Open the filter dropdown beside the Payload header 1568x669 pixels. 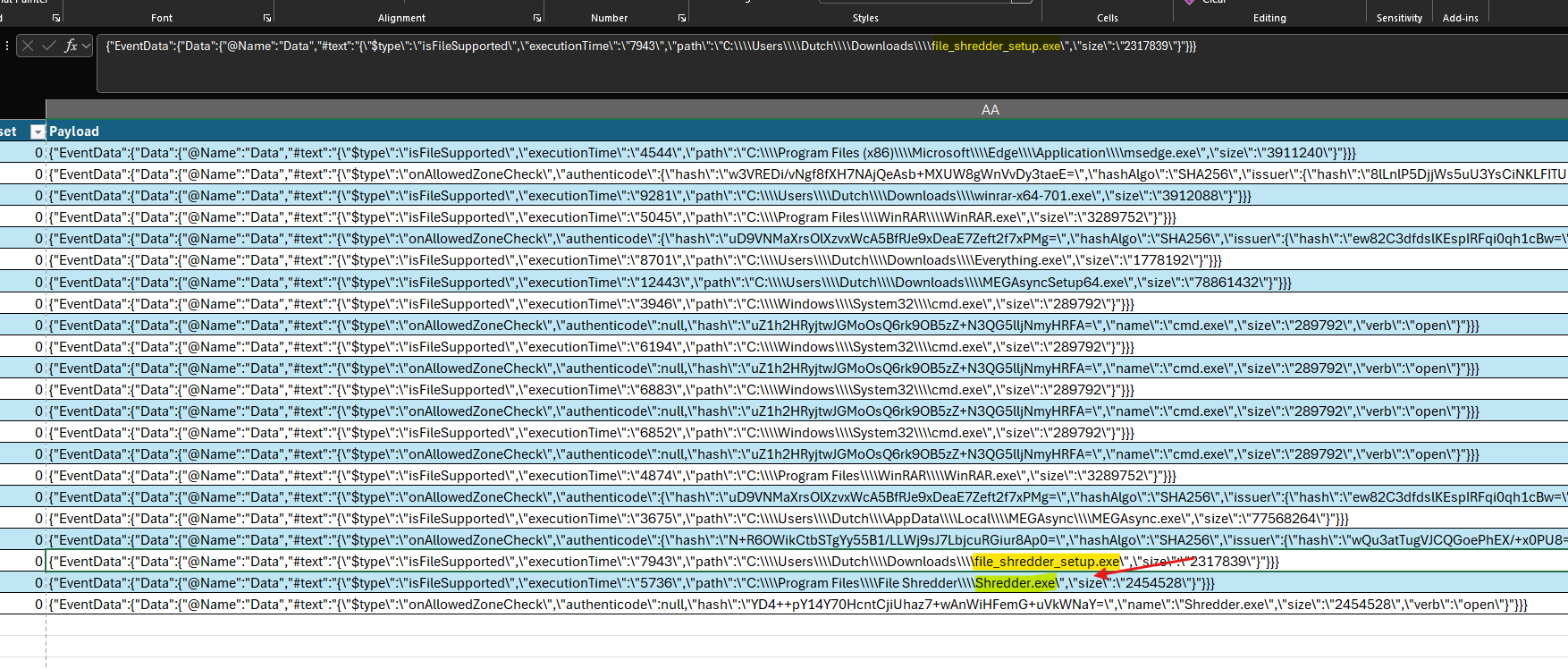pyautogui.click(x=38, y=131)
